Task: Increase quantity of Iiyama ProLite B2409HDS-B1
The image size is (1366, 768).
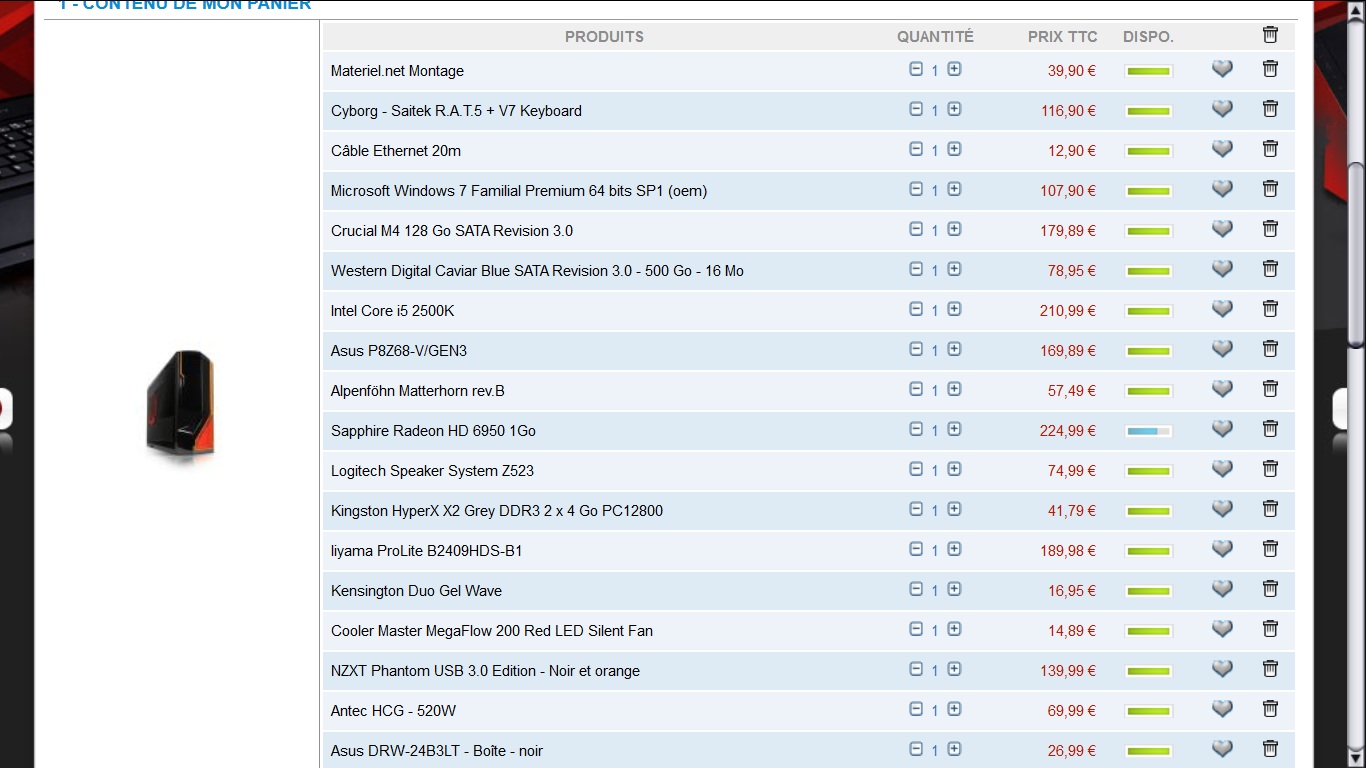Action: [x=954, y=549]
